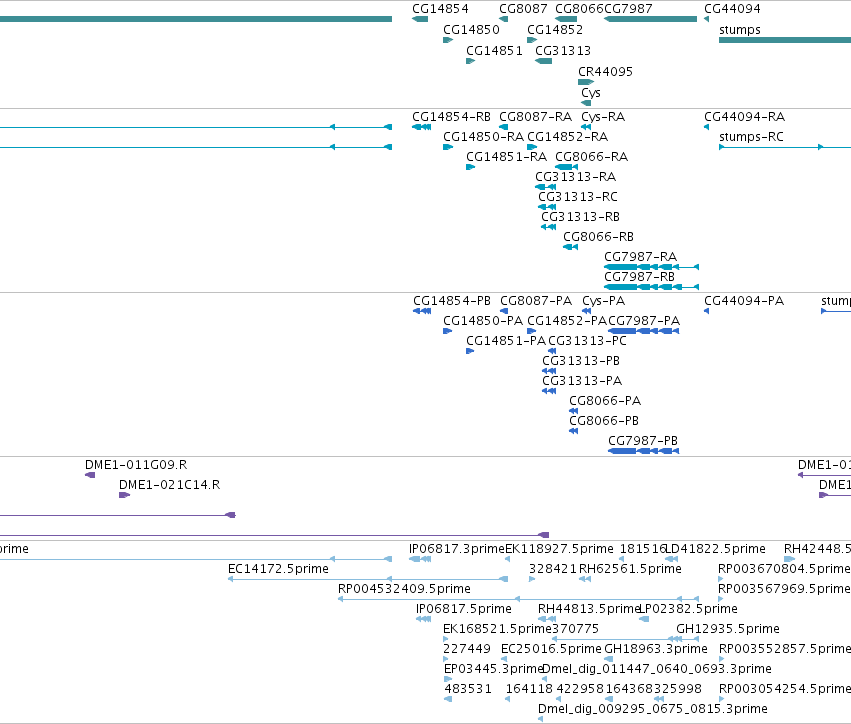Click protein CG7987-PB
This screenshot has width=851, height=724.
pos(644,451)
